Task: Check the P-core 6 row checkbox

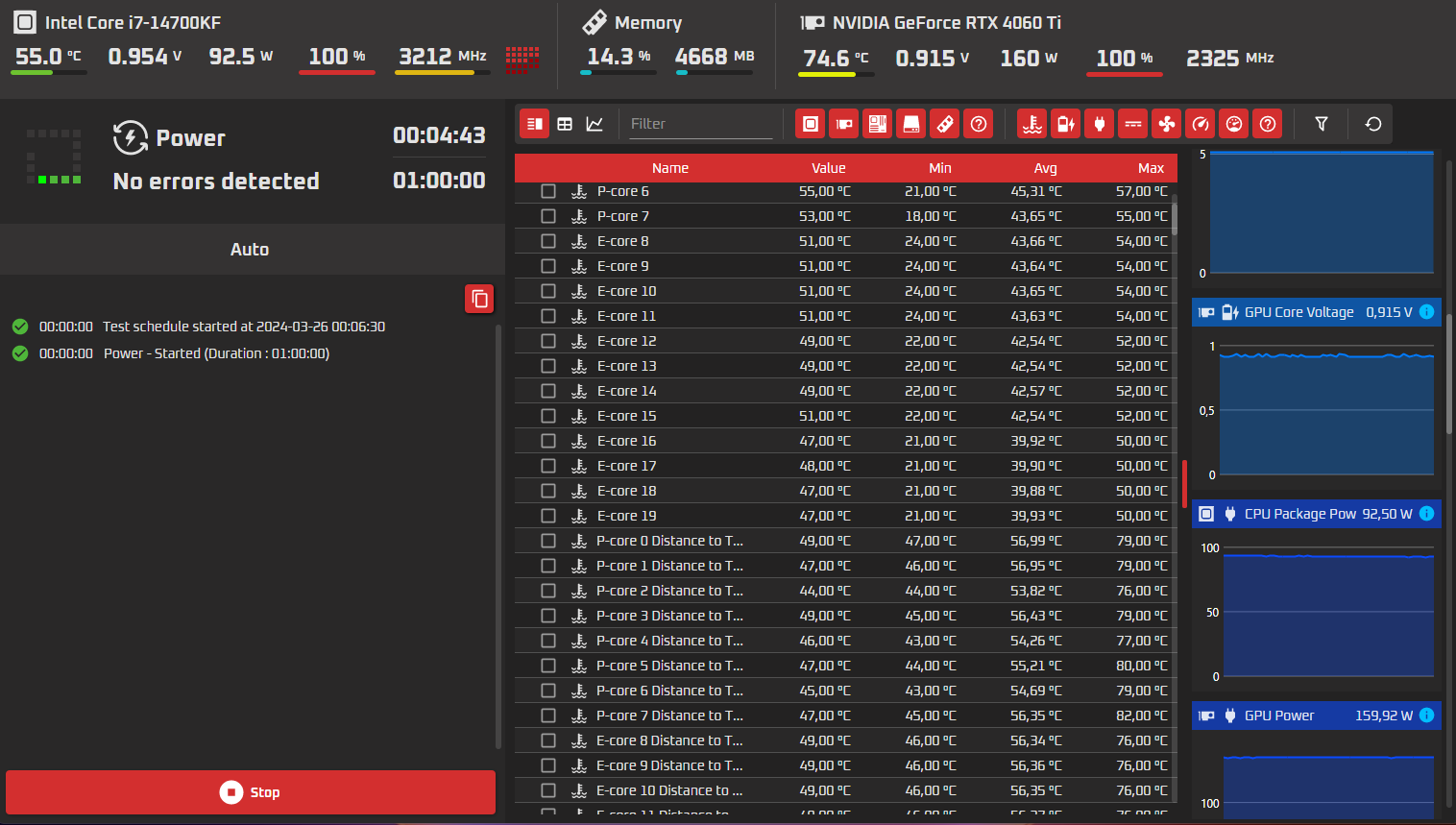Action: [x=548, y=191]
